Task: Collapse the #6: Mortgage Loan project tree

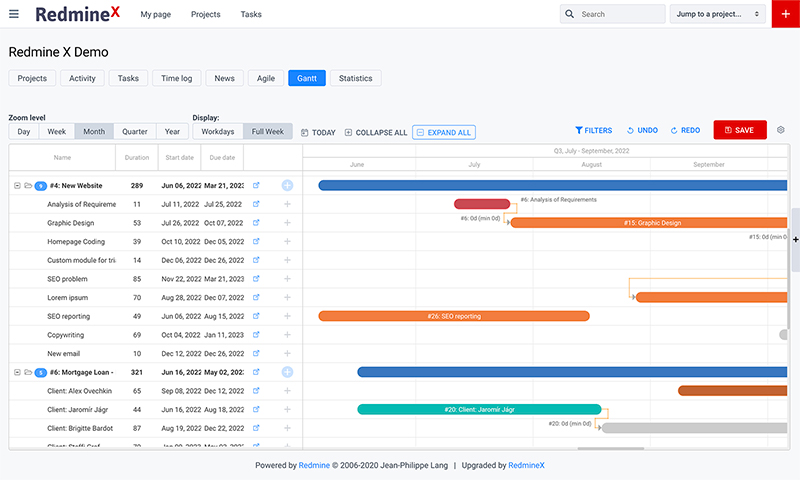Action: 17,372
